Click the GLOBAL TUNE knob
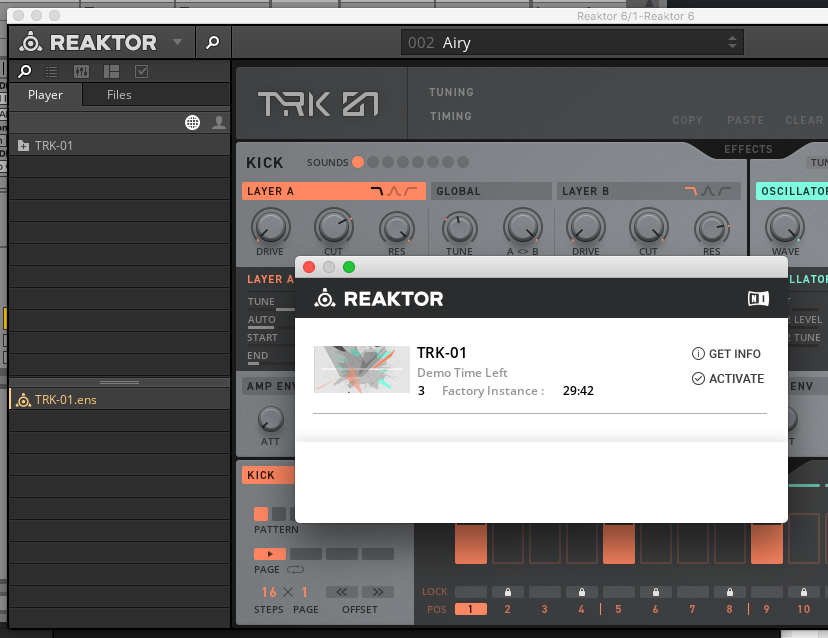 (x=459, y=228)
